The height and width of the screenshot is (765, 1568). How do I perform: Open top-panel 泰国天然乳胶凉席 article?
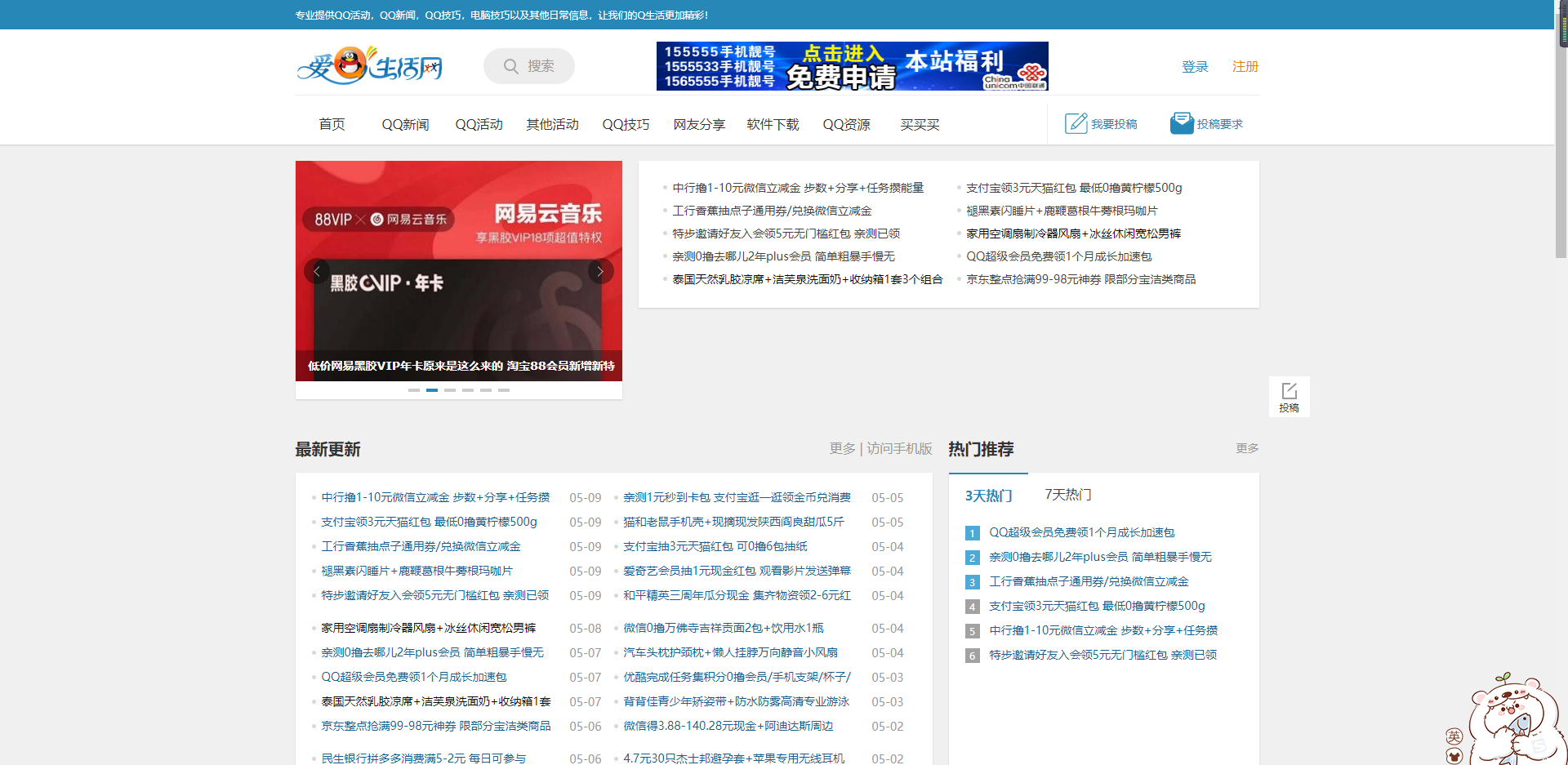pos(807,279)
